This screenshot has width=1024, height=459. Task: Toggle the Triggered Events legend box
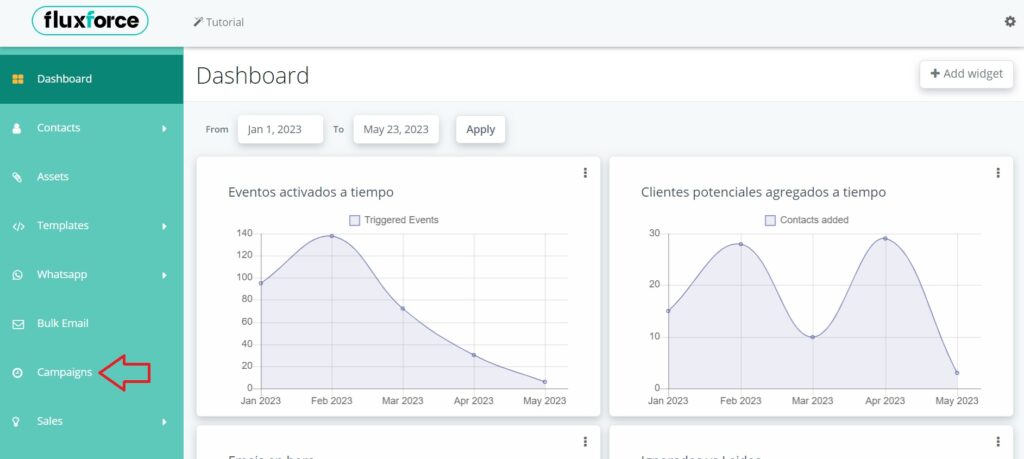tap(355, 221)
